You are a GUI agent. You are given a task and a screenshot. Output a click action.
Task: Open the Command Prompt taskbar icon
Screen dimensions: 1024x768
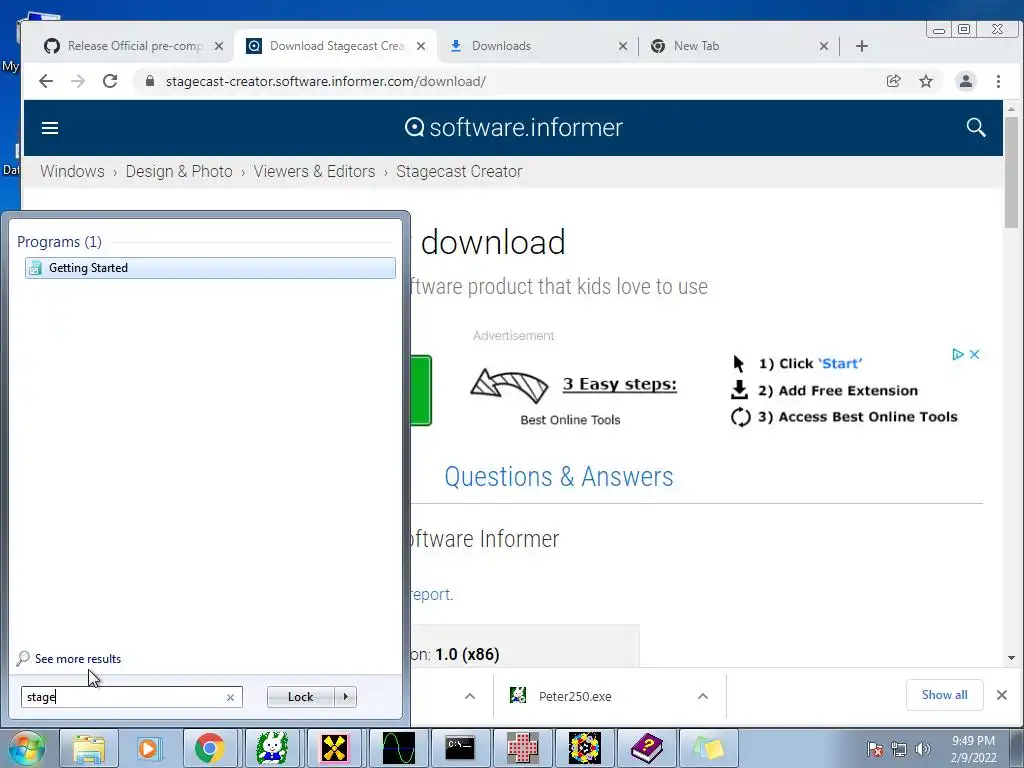pos(460,748)
